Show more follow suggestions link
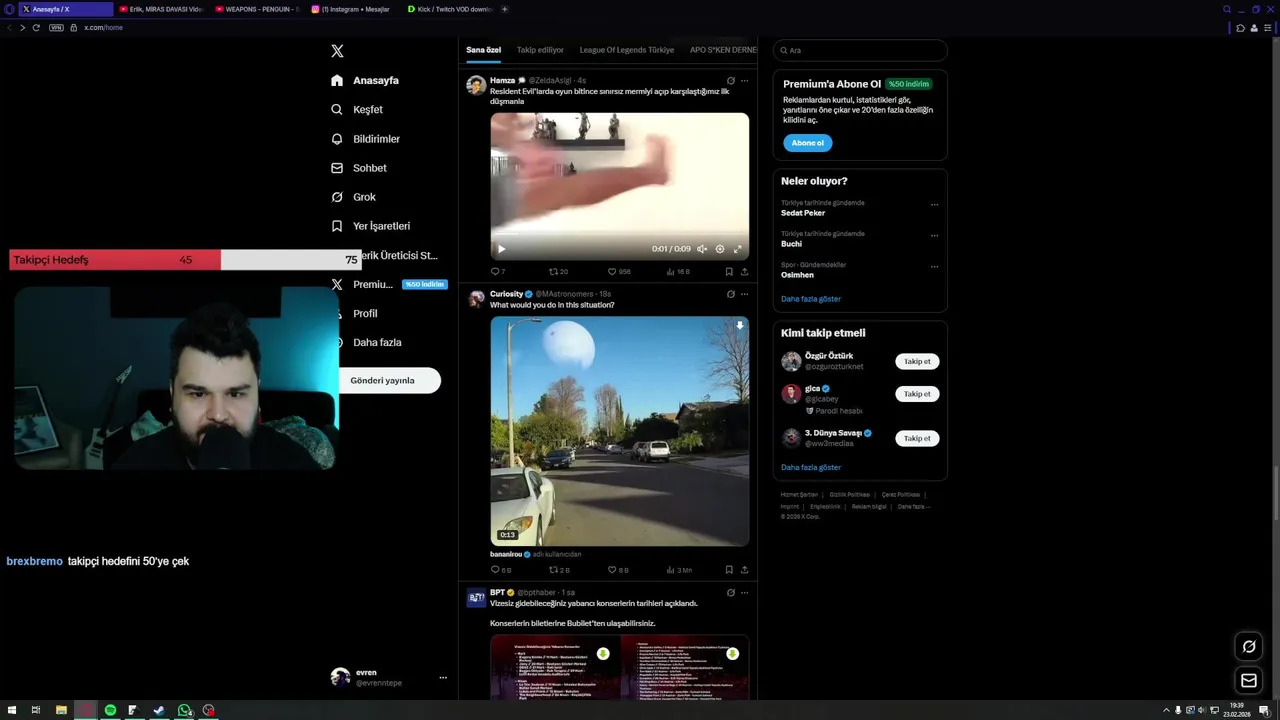Screen dimensions: 1280x720 tap(811, 467)
